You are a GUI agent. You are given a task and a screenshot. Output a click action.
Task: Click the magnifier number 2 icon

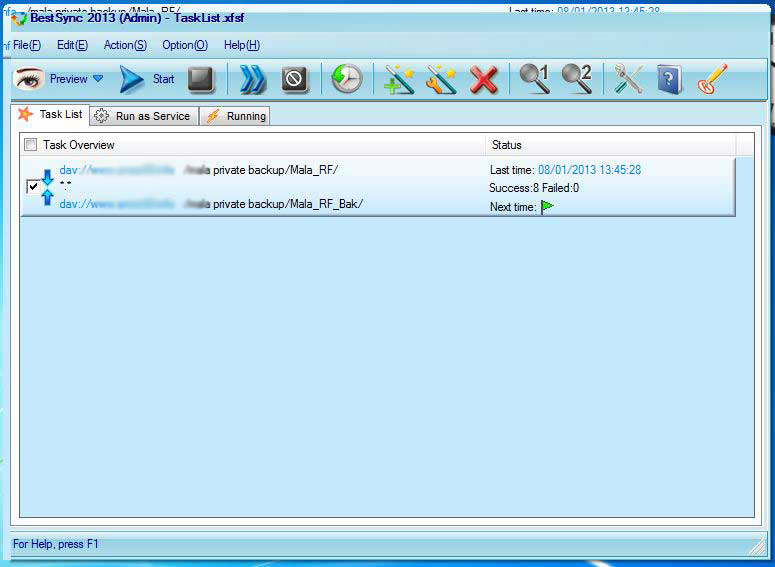(577, 79)
